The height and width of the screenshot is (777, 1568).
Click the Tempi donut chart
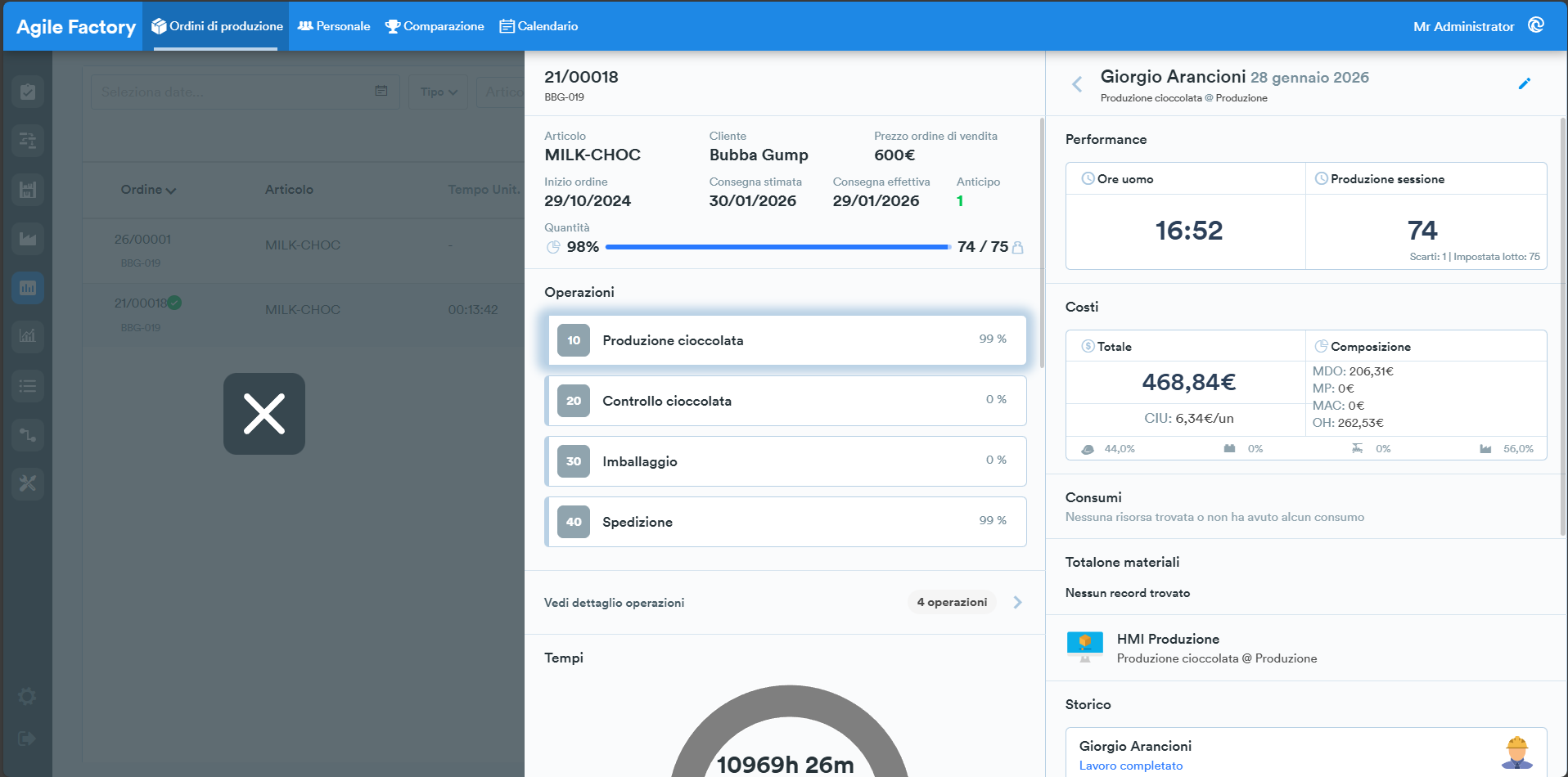(789, 730)
